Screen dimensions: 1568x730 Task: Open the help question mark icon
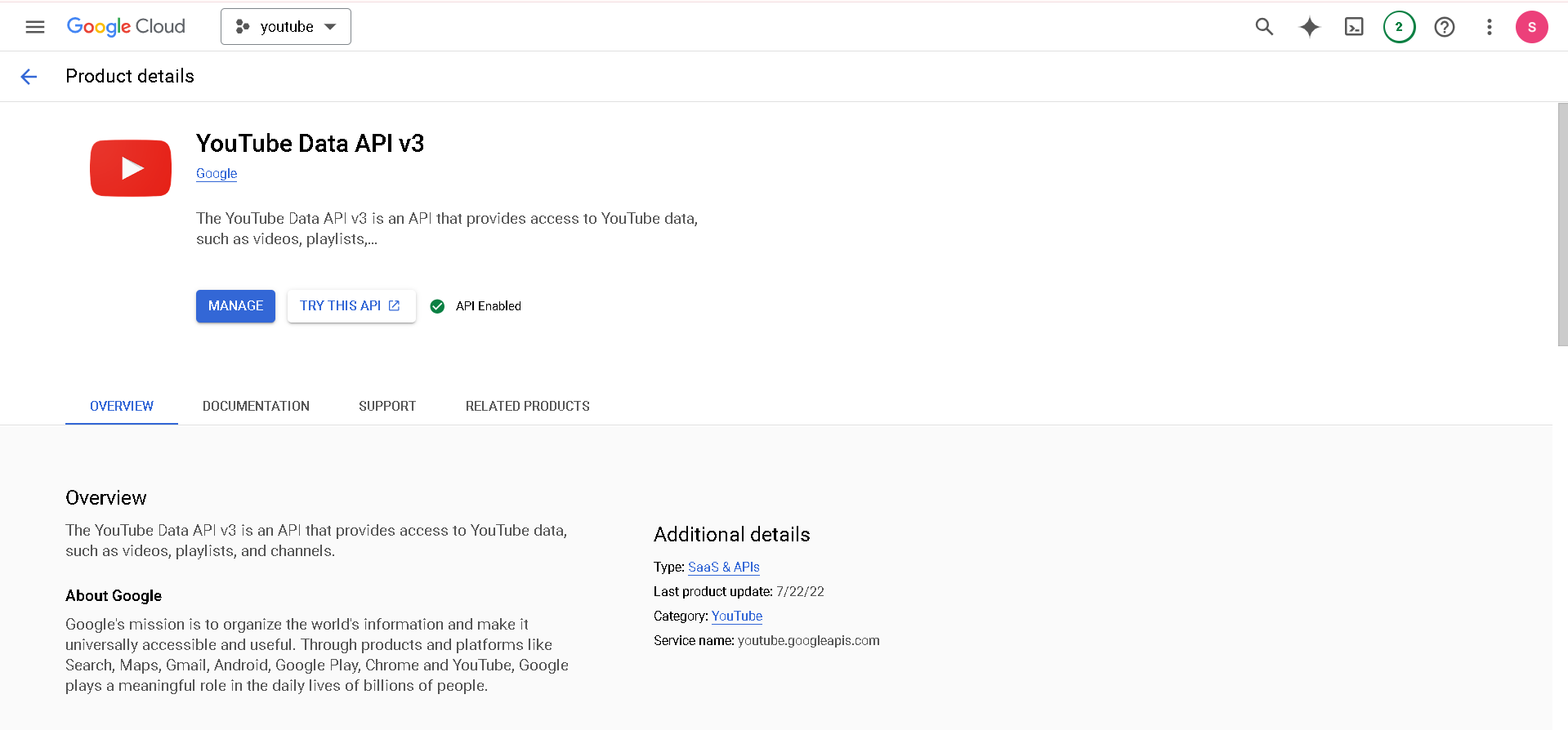pos(1444,27)
